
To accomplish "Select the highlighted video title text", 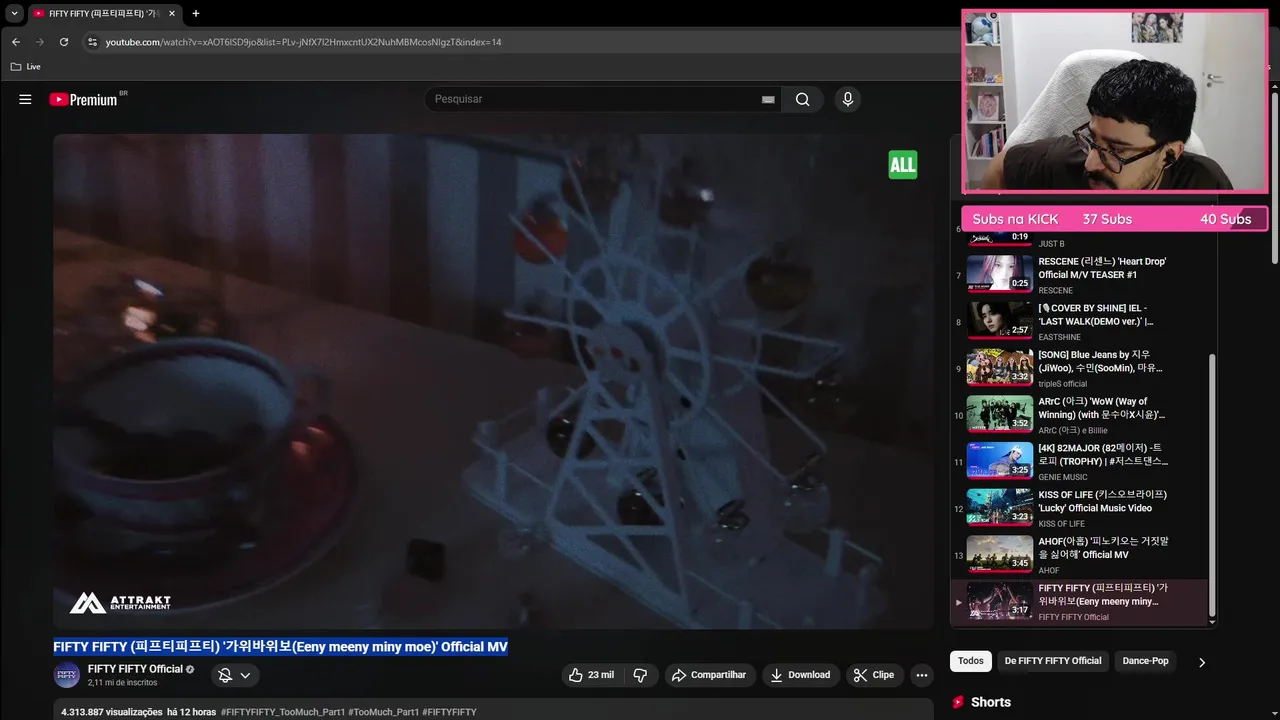I will pos(281,647).
